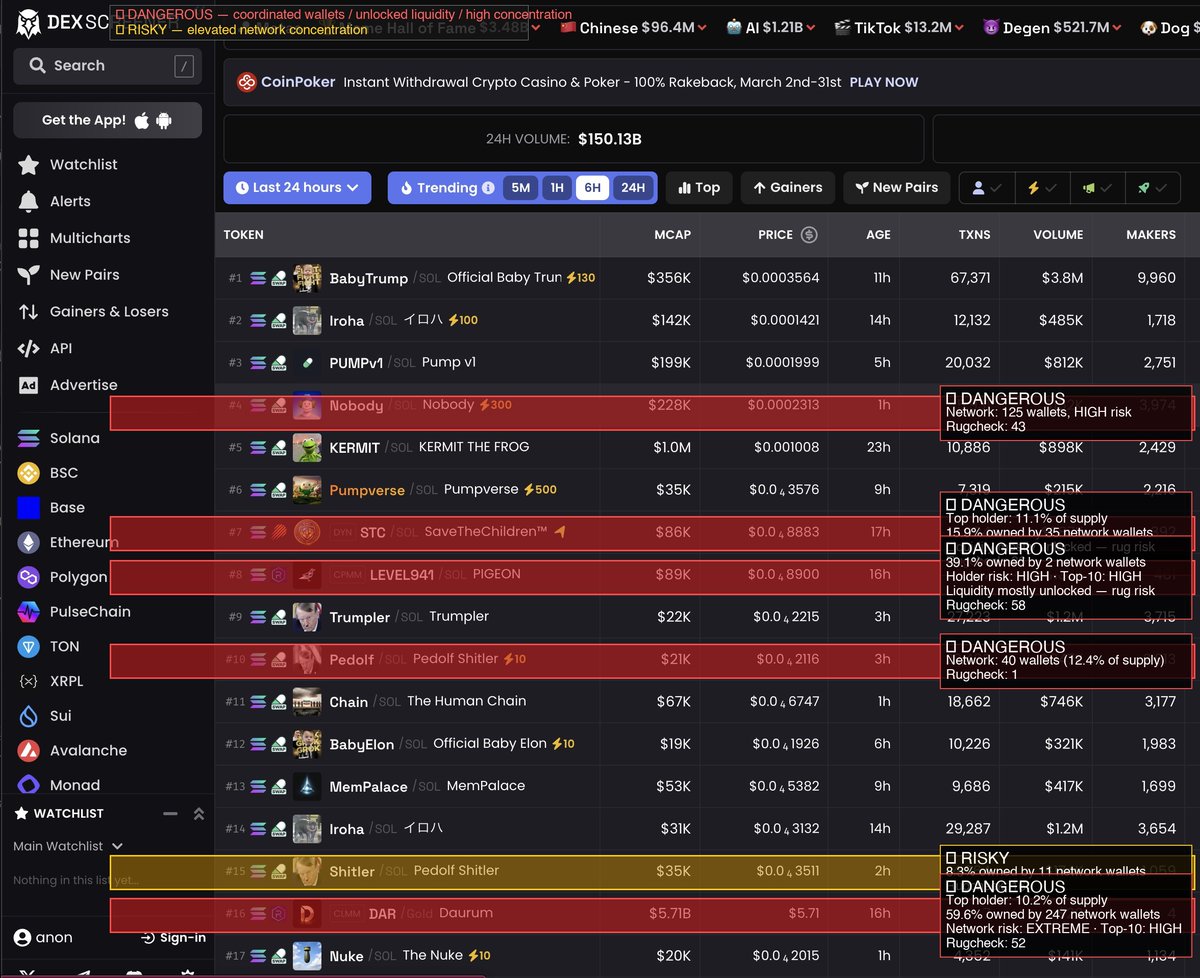Open the TikTok category dropdown
Image resolution: width=1200 pixels, height=978 pixels.
(x=899, y=28)
